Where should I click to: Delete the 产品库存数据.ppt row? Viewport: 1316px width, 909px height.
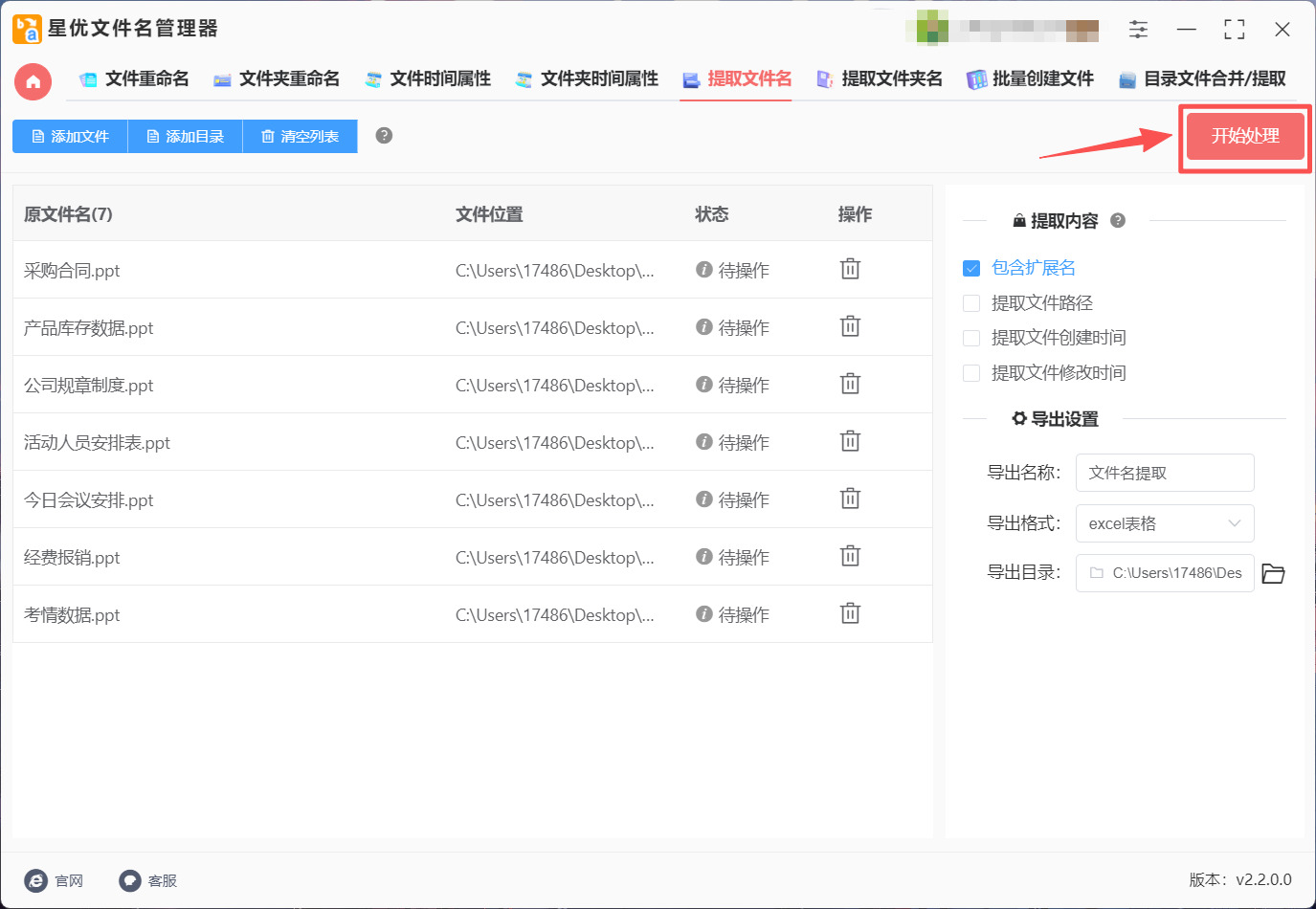850,327
